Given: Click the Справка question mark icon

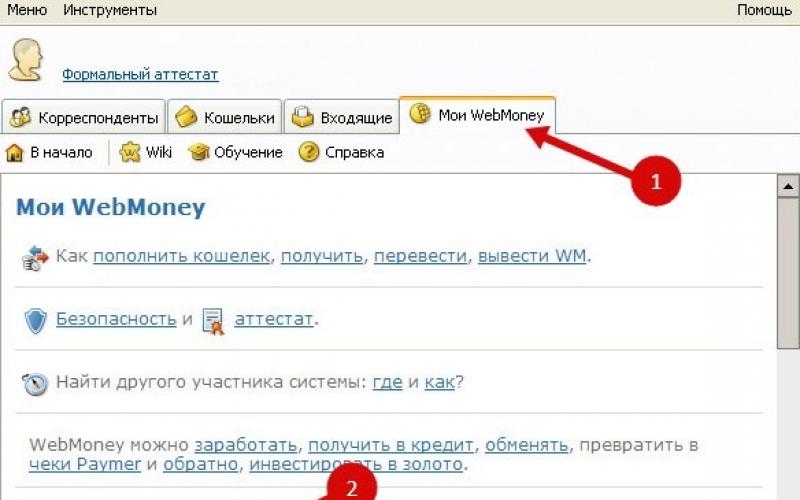Looking at the screenshot, I should click(309, 153).
